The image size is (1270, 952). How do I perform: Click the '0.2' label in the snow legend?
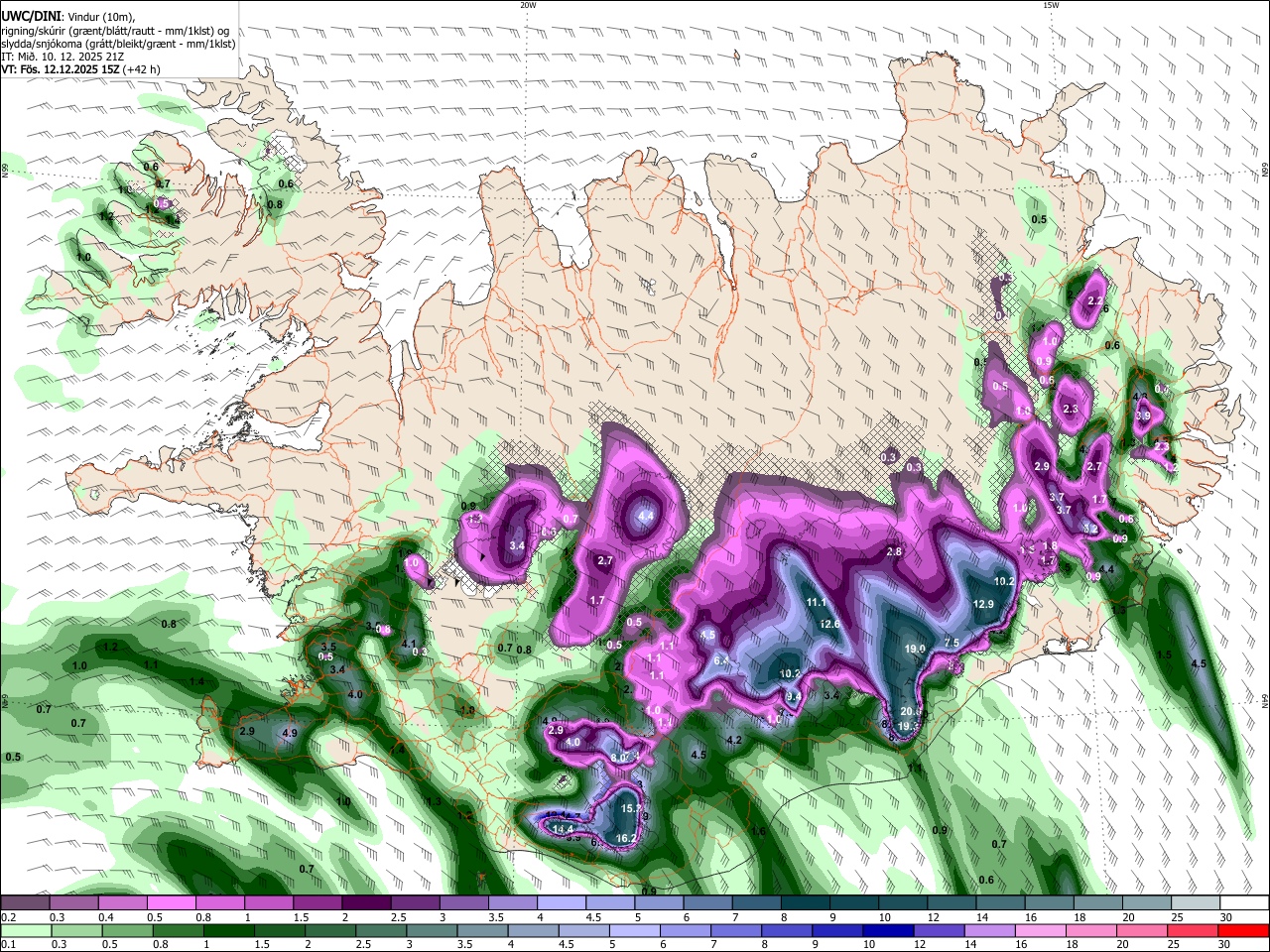(8, 917)
